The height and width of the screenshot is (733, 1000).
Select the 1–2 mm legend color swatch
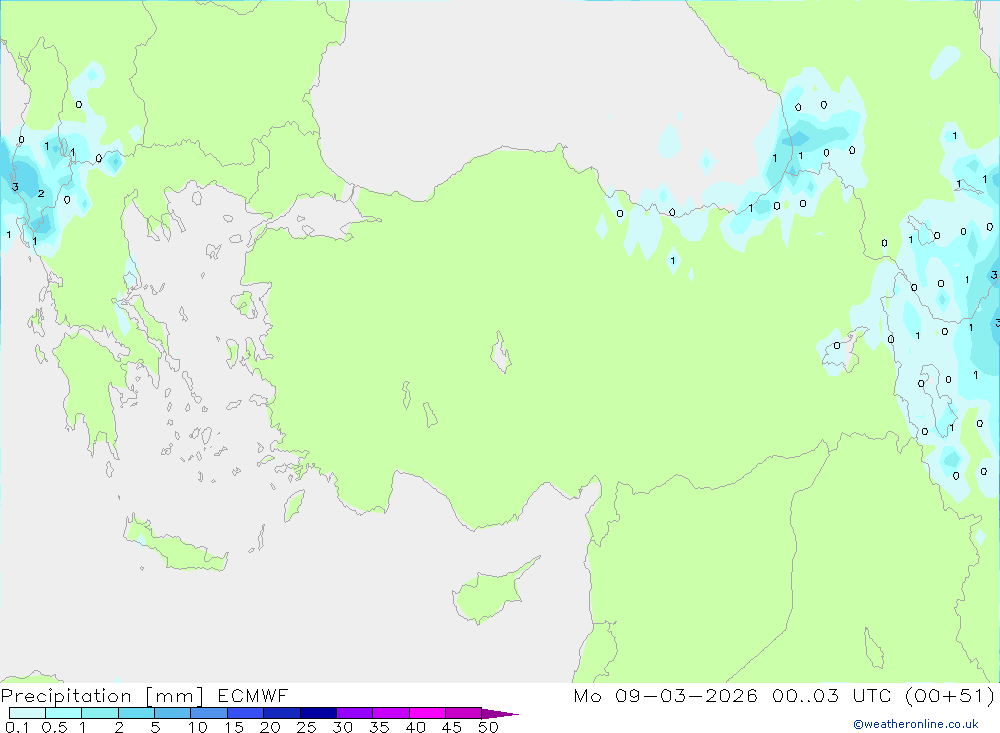(100, 713)
